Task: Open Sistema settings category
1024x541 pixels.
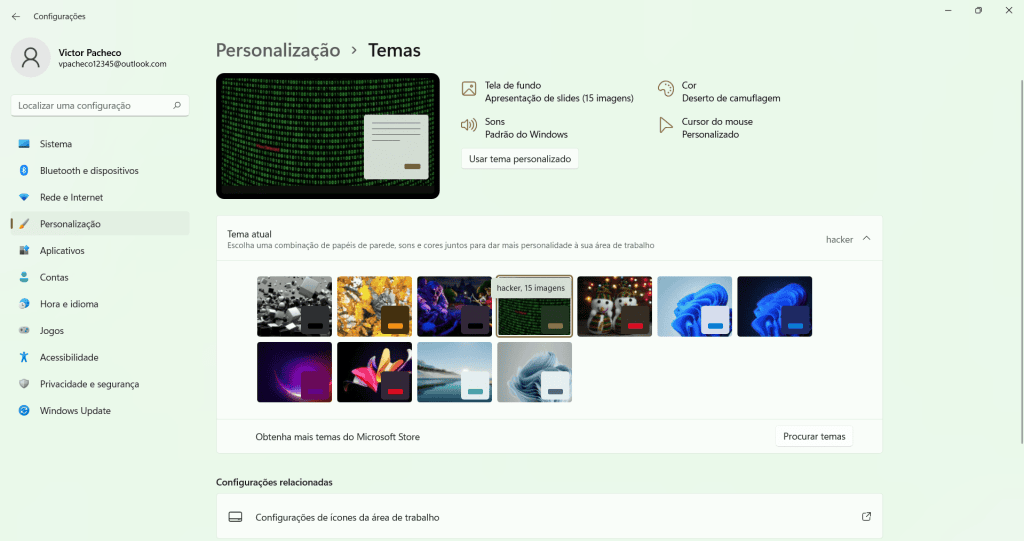Action: click(x=100, y=144)
